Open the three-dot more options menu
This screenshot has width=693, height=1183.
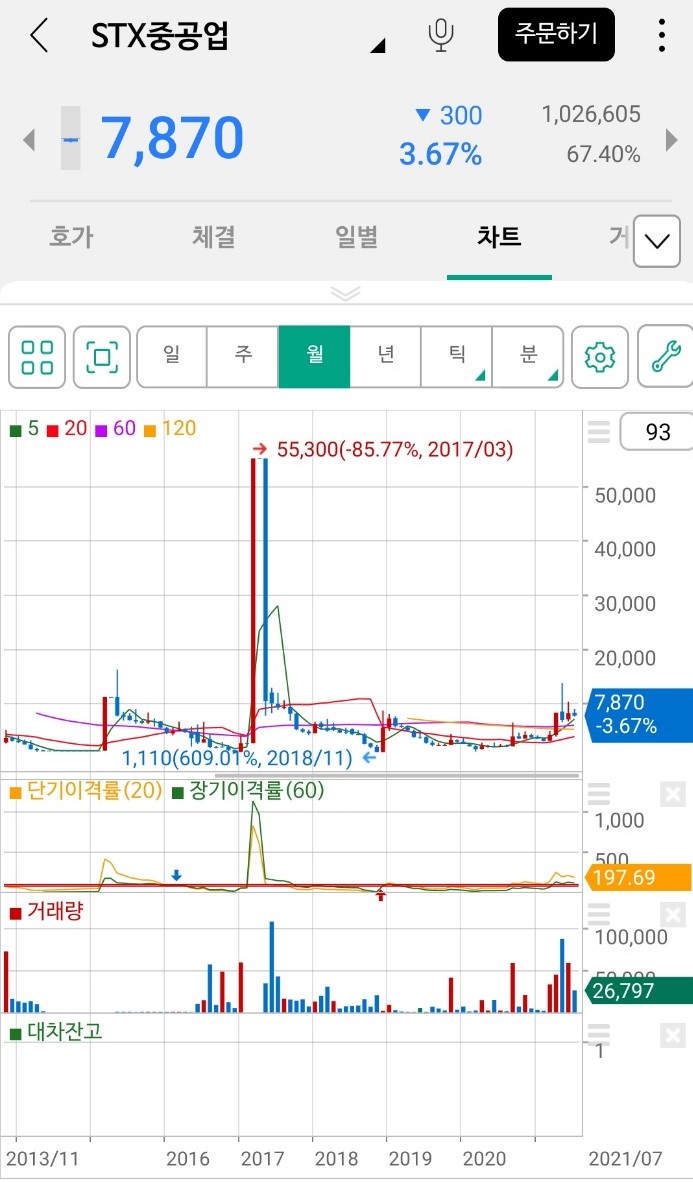click(x=661, y=35)
